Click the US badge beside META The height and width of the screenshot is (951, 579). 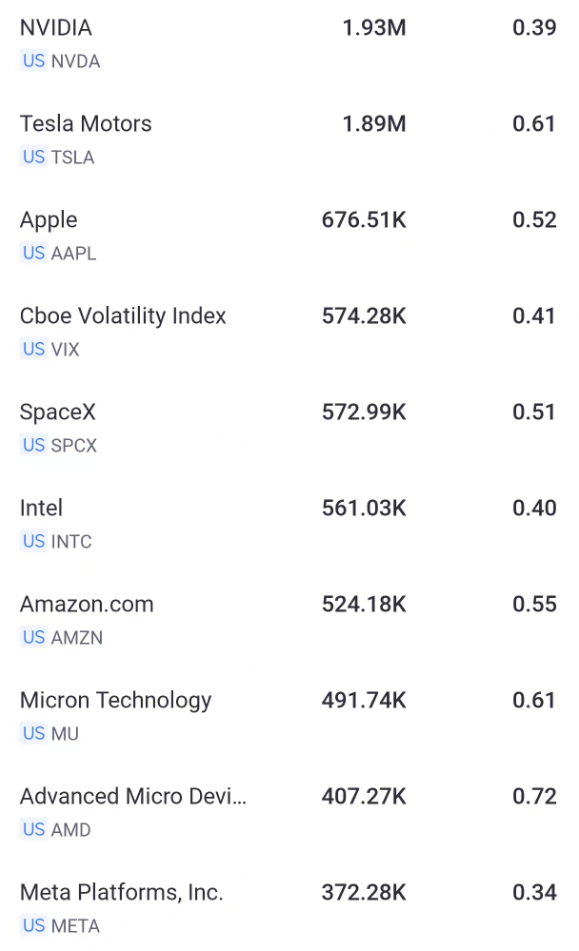tap(34, 926)
